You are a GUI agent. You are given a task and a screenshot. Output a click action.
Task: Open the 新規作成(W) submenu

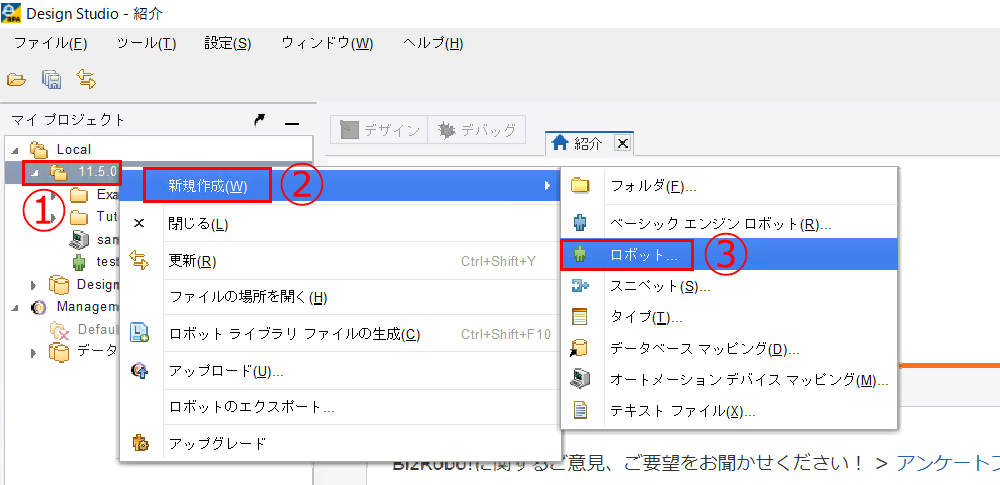(340, 186)
